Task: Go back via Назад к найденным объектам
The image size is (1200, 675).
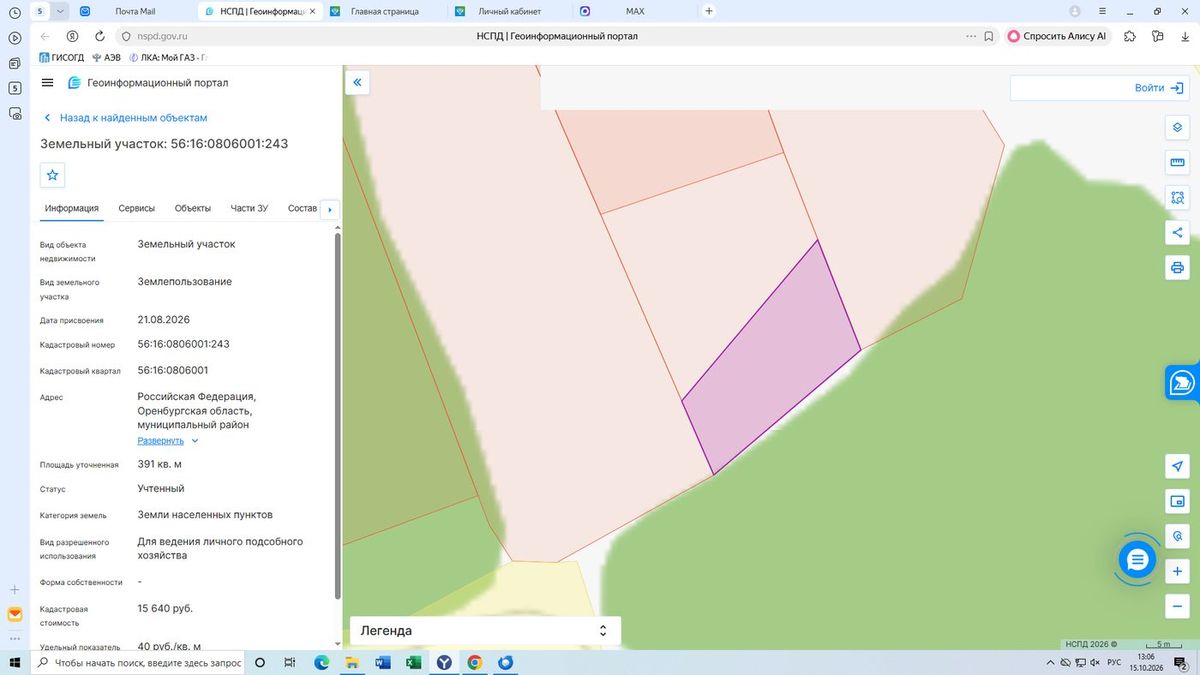Action: [125, 118]
